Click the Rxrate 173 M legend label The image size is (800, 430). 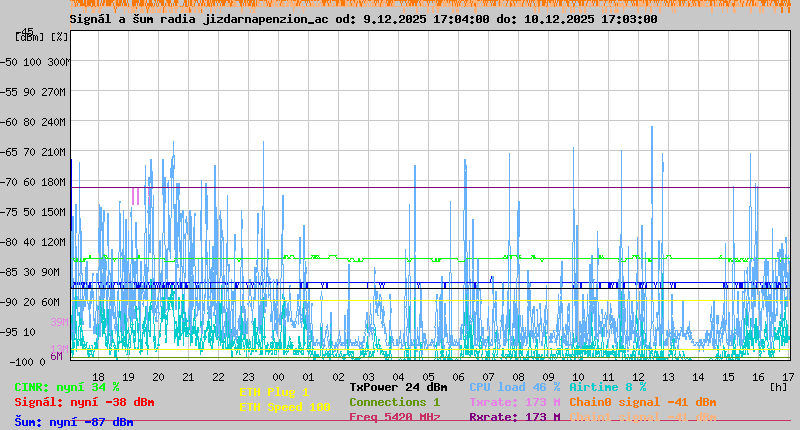pos(514,417)
